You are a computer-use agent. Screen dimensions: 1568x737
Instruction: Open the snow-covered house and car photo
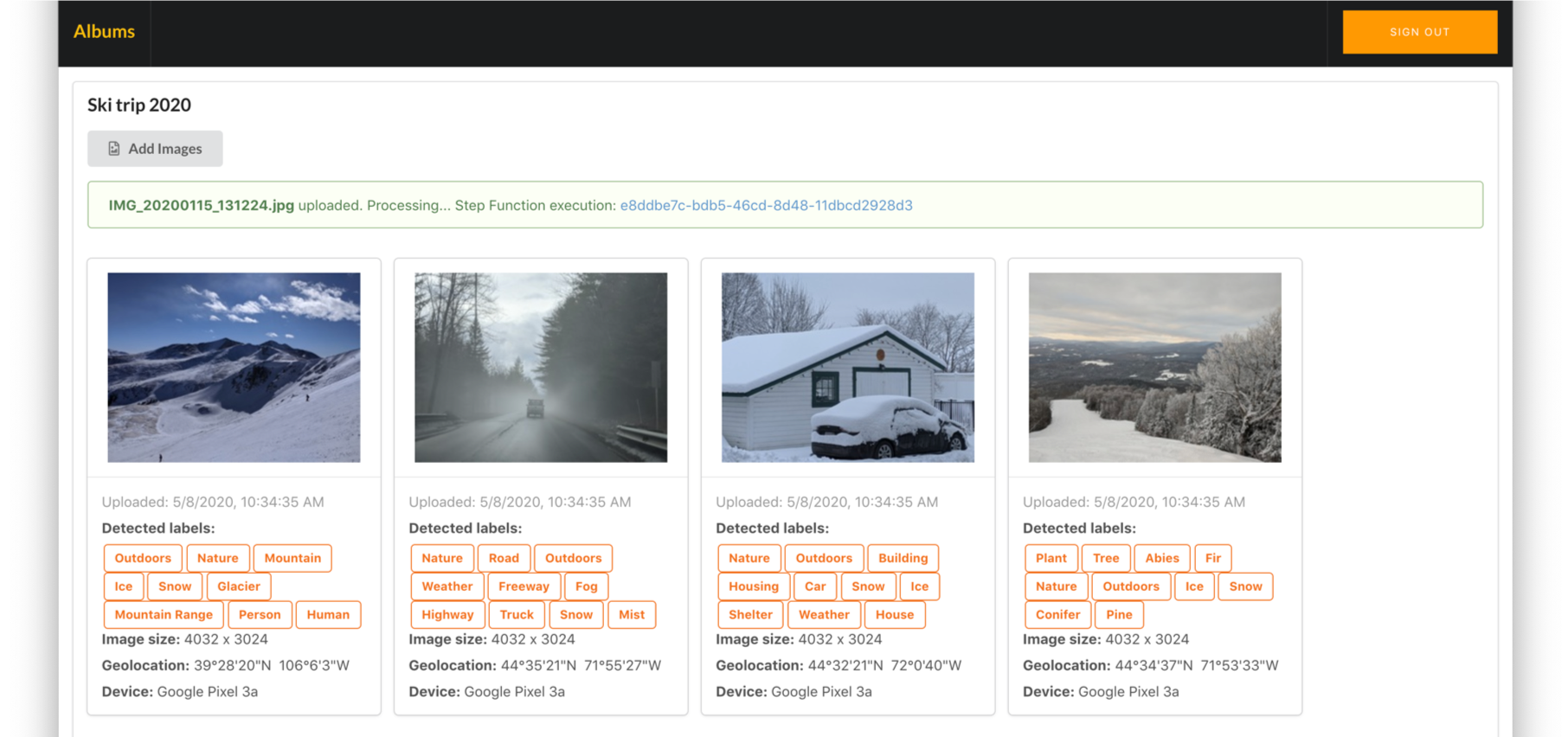(x=848, y=368)
